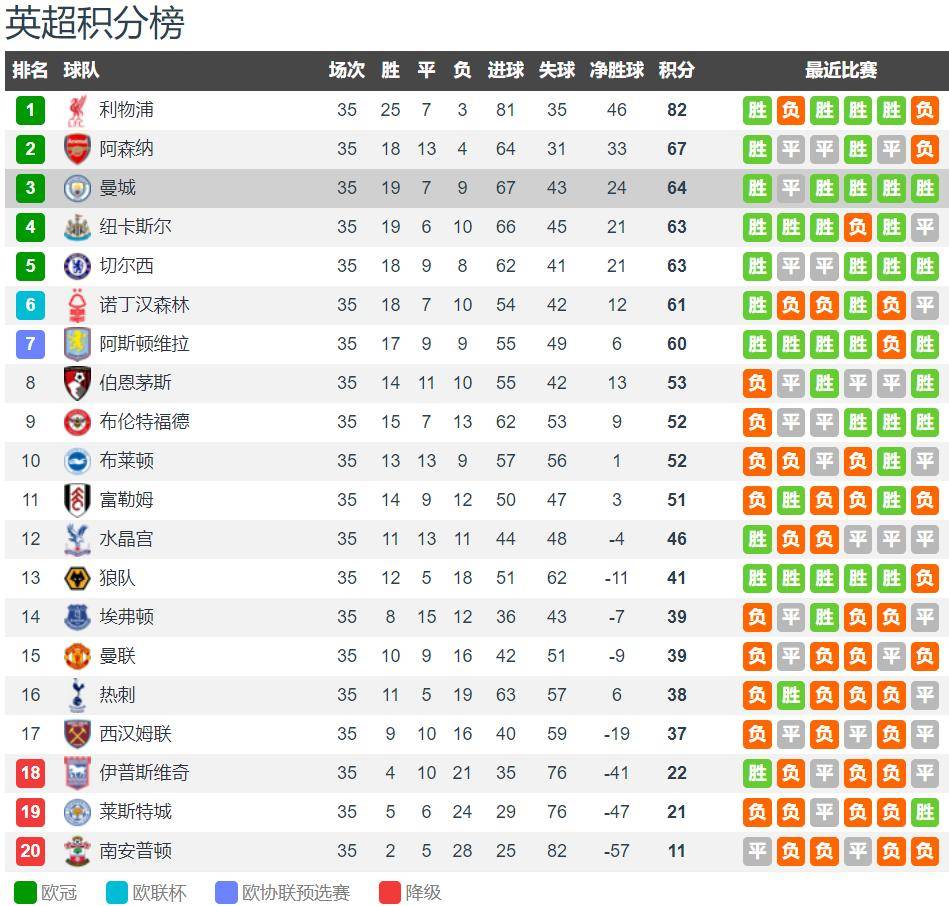Click the Arsenal club crest icon
Viewport: 949px width, 906px height.
tap(77, 149)
